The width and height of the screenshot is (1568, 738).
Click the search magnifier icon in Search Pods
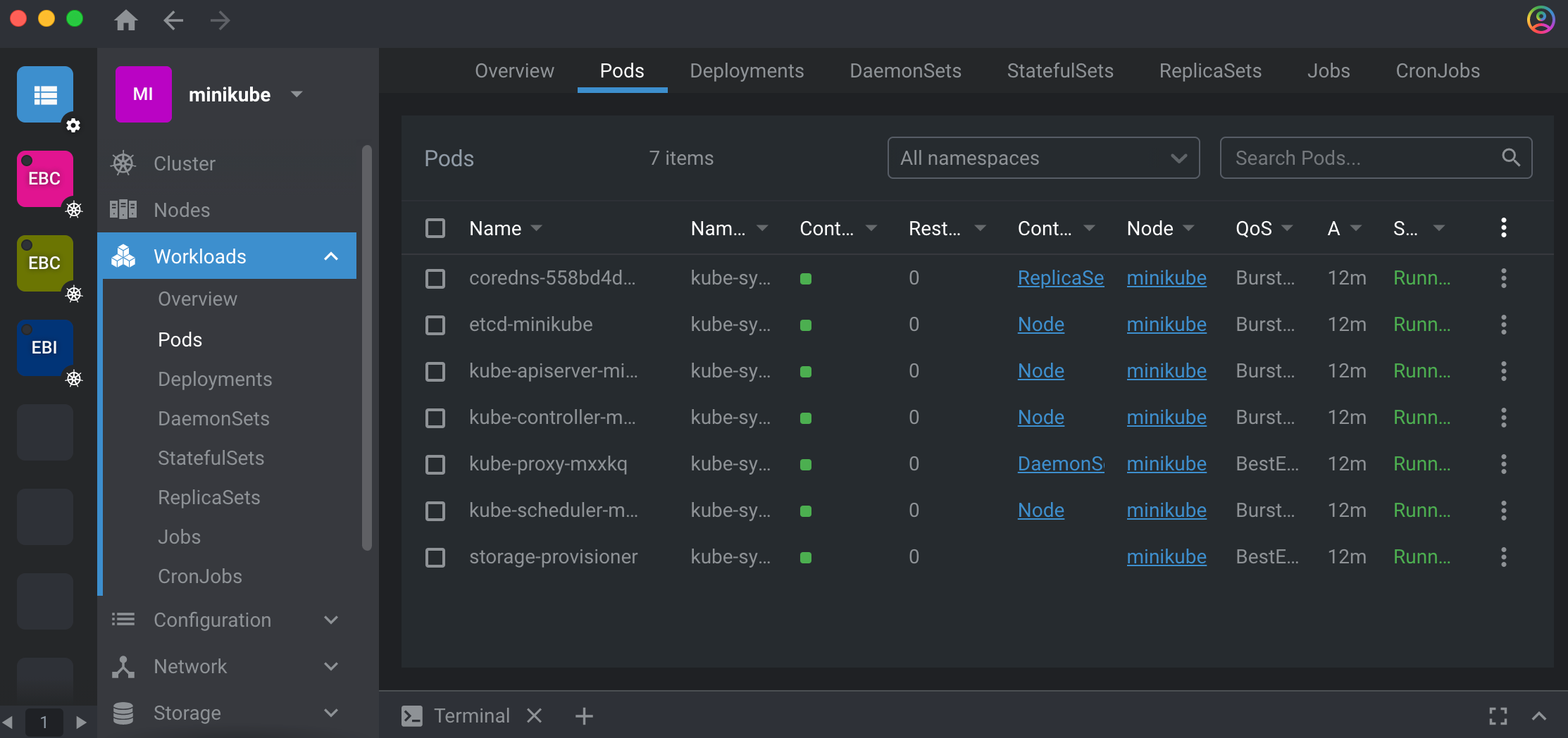1510,158
